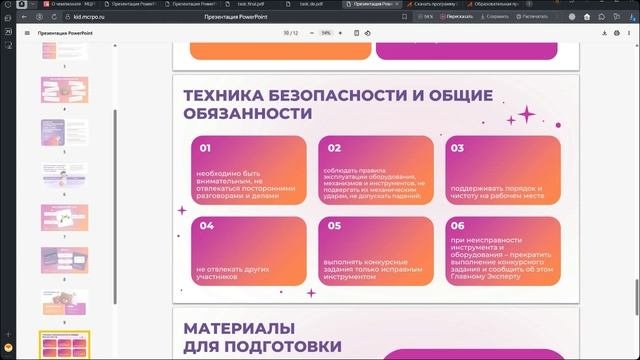This screenshot has width=640, height=360.
Task: Download the PDF using the toolbar download icon
Action: point(604,33)
